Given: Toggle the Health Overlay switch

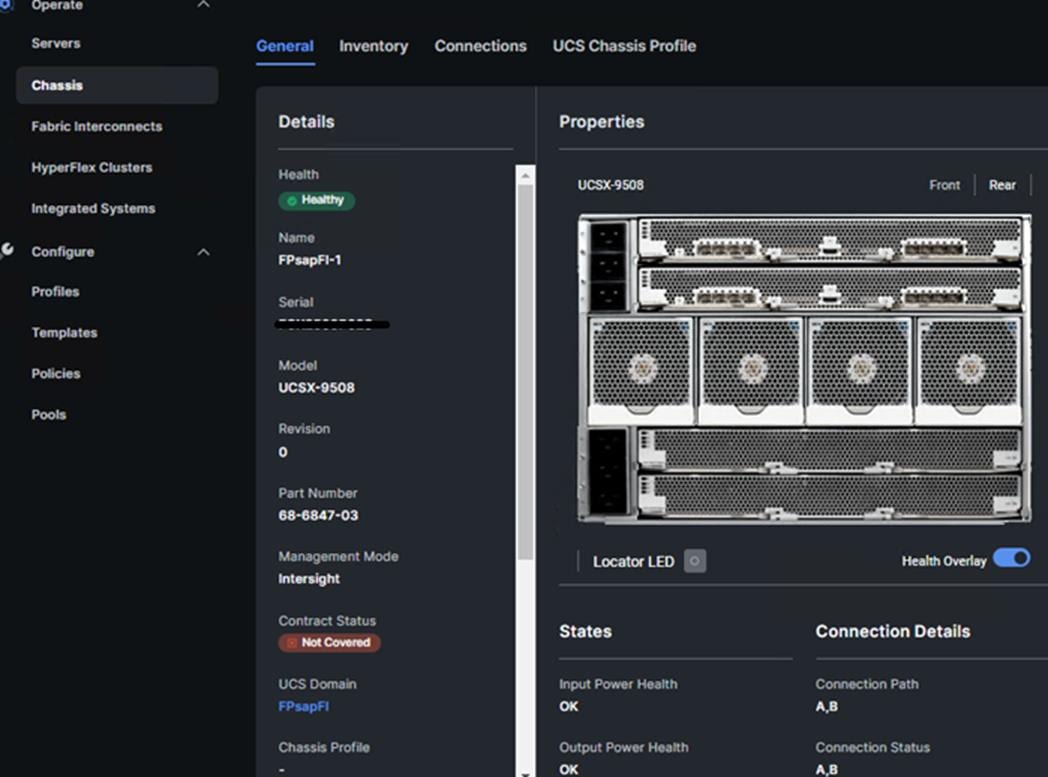Looking at the screenshot, I should [1011, 559].
